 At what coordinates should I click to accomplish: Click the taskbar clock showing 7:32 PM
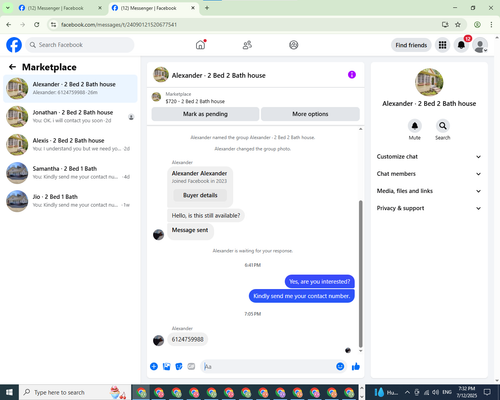tap(466, 392)
